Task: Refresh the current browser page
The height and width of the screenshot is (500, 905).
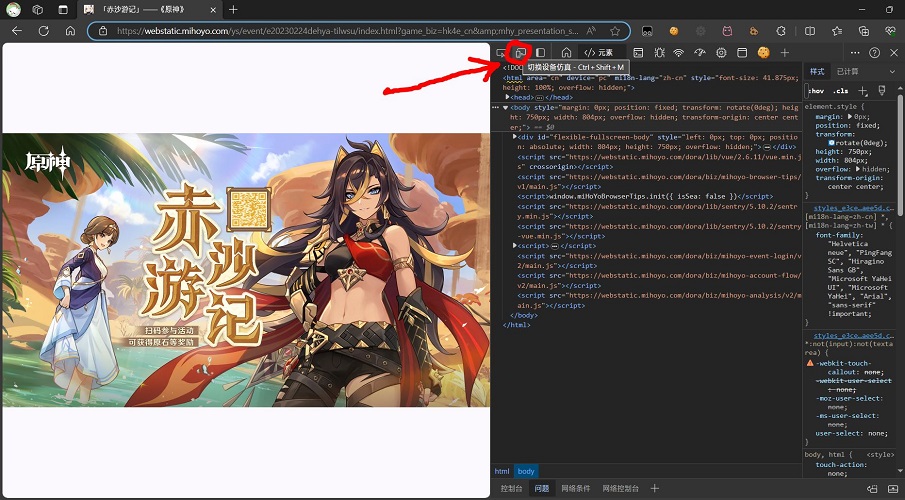Action: [43, 31]
